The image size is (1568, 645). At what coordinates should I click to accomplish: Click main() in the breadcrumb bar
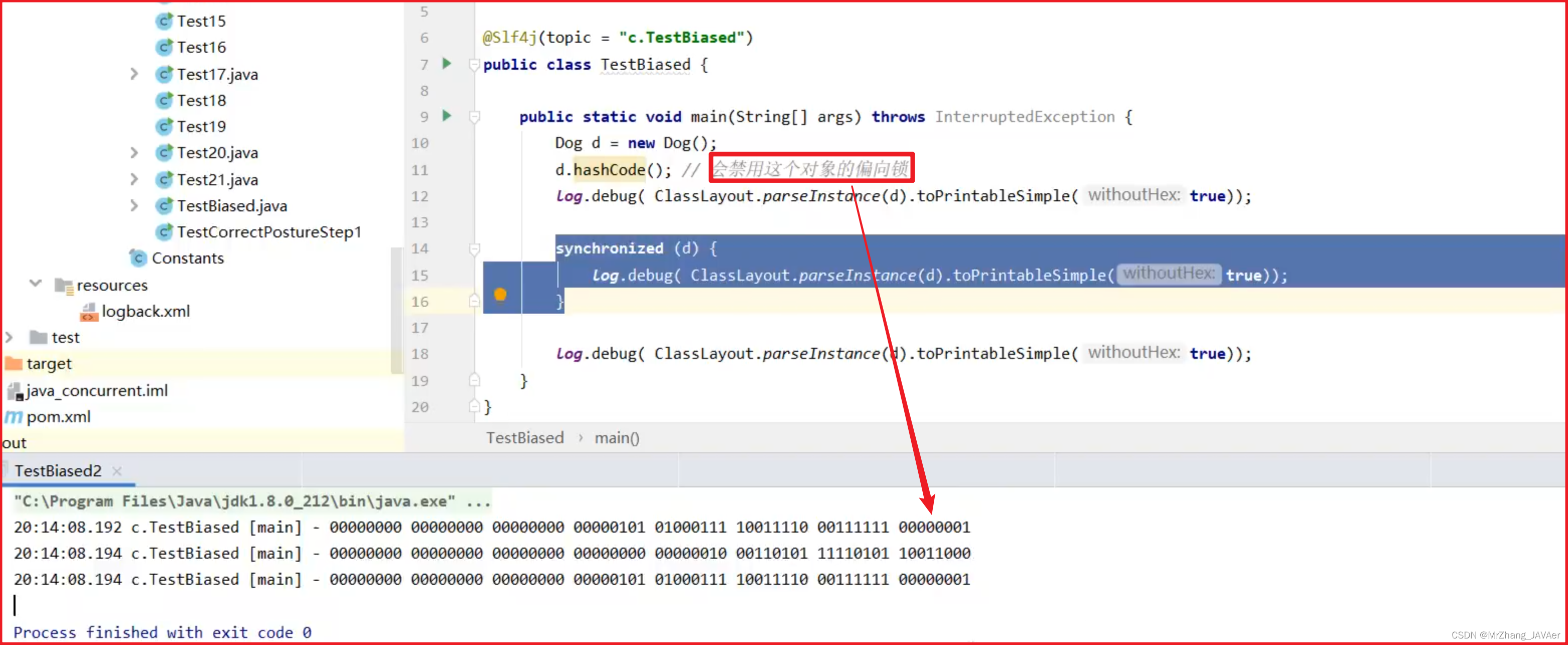pyautogui.click(x=617, y=438)
